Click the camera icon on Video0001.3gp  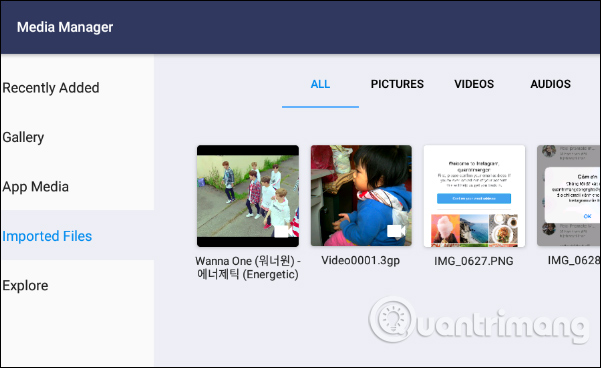pyautogui.click(x=396, y=231)
